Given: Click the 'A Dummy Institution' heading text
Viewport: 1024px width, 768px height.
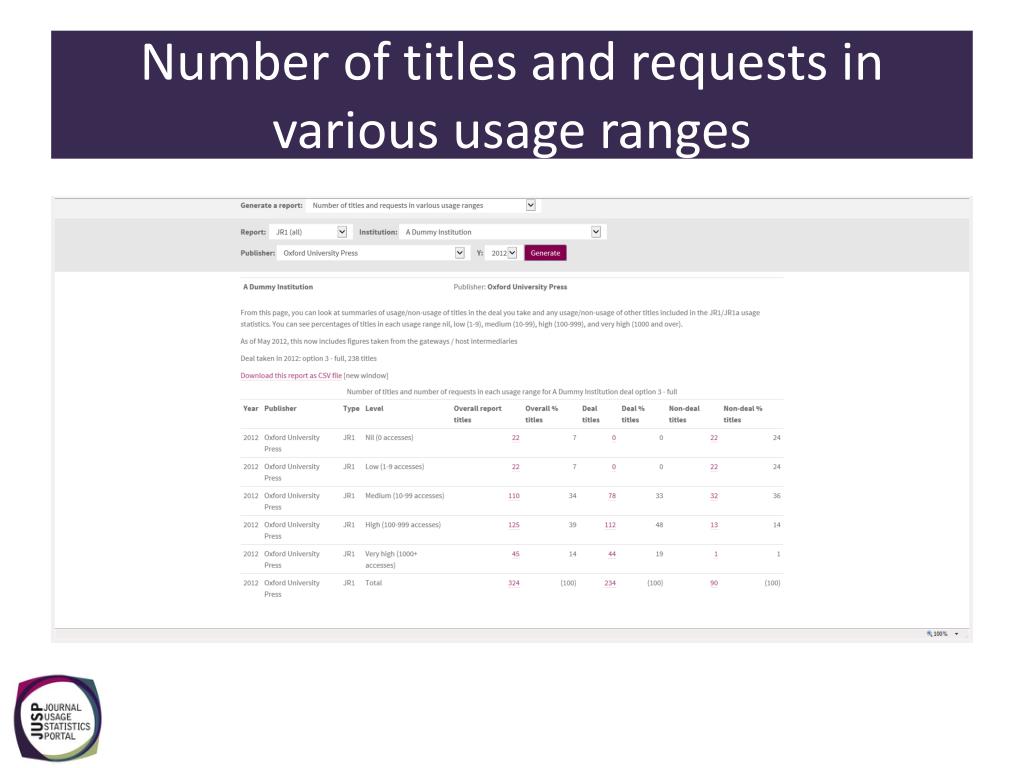Looking at the screenshot, I should click(x=278, y=287).
